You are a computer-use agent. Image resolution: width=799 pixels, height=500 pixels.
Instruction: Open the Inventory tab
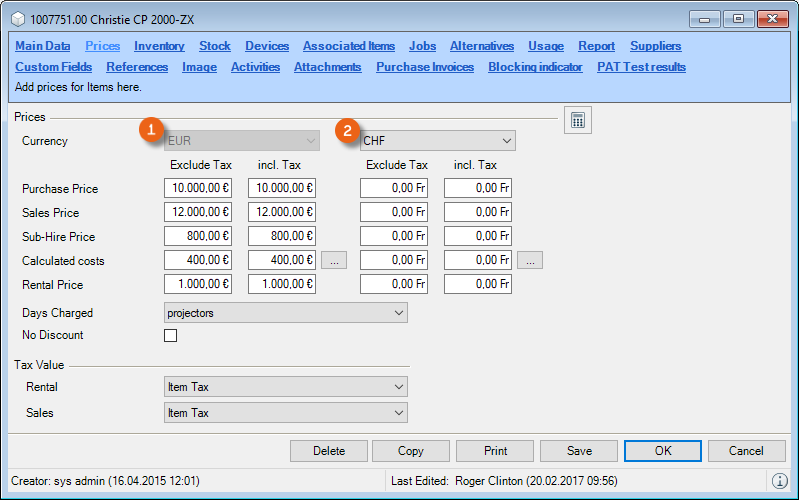[x=159, y=46]
